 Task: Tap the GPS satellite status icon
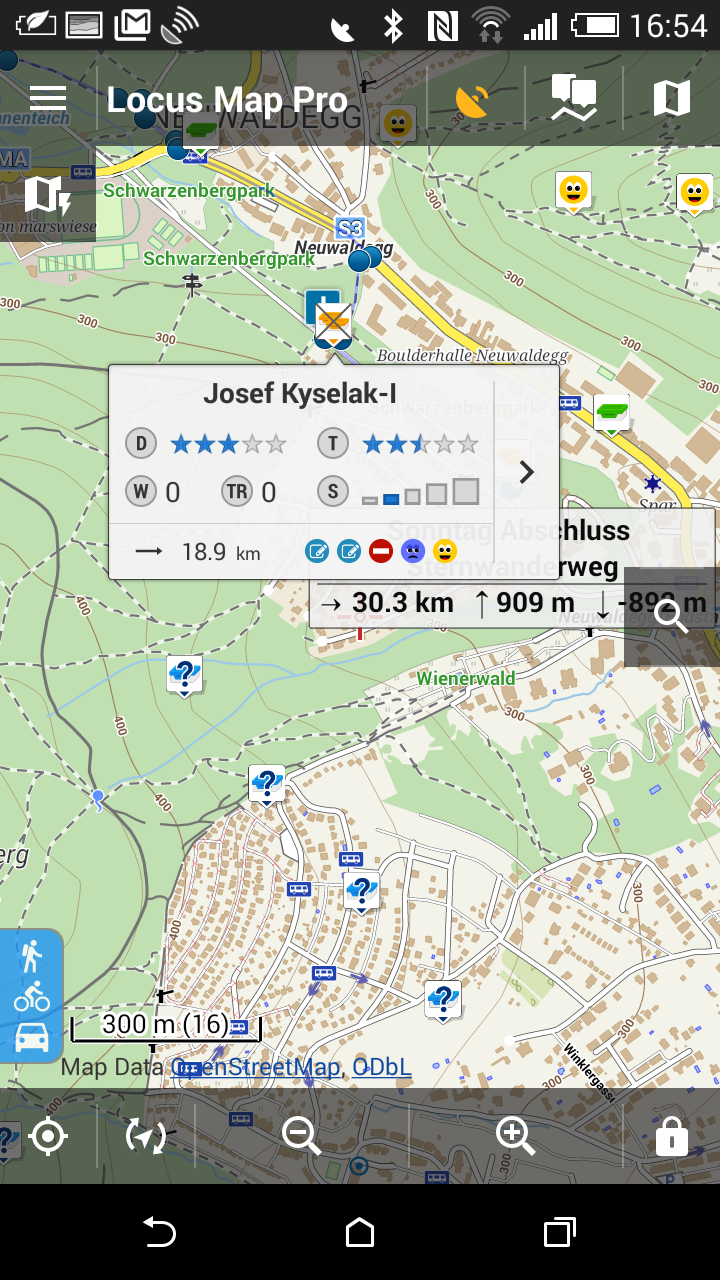(472, 99)
